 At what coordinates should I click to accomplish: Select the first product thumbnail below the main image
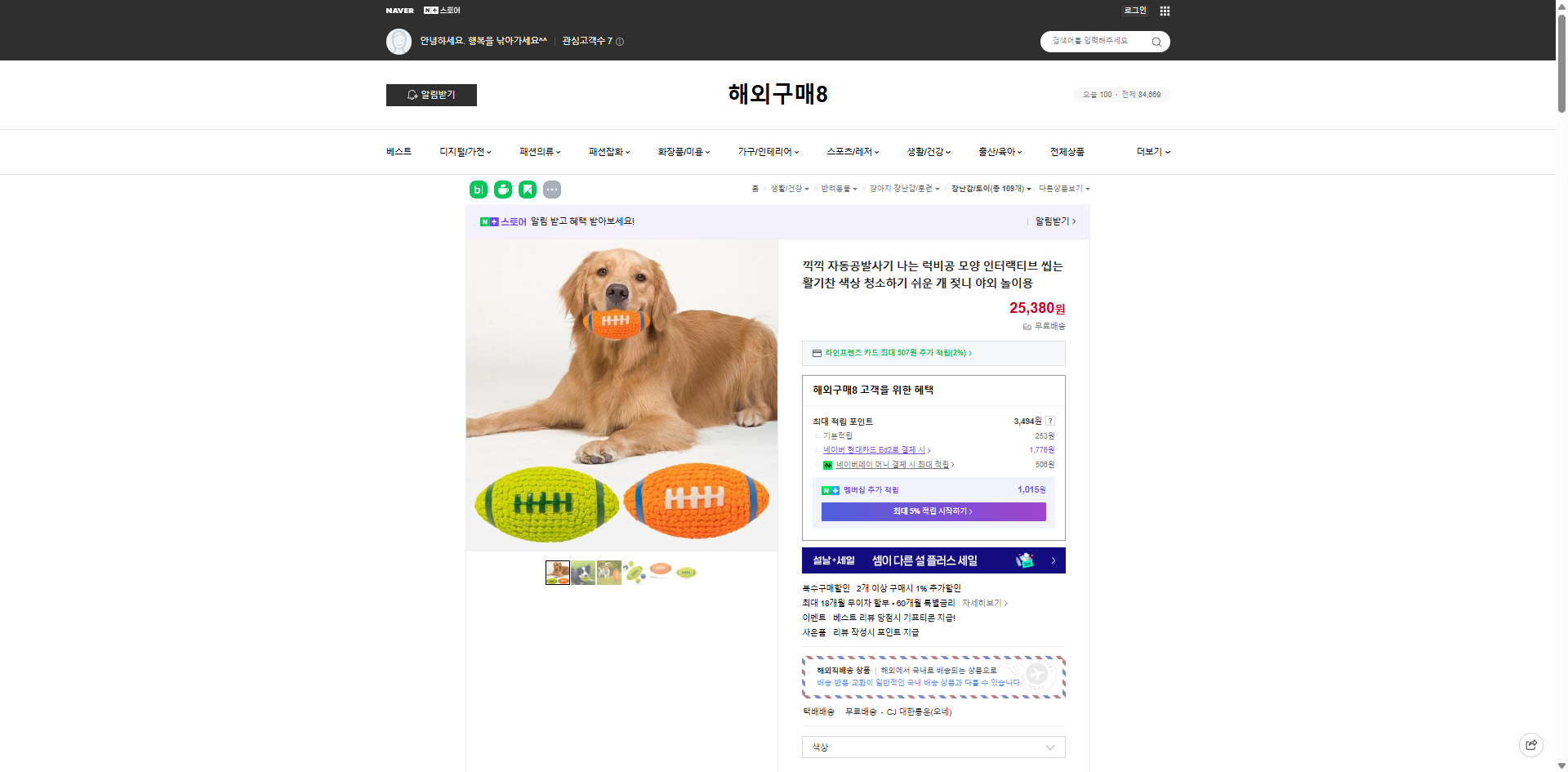point(557,572)
